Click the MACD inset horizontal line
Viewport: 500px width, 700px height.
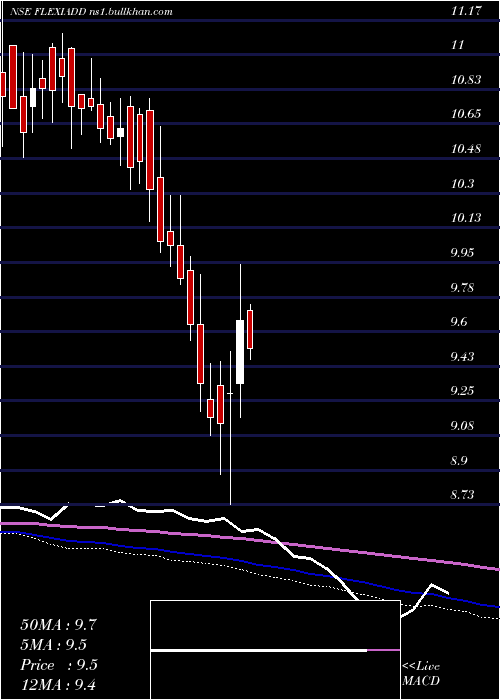(x=275, y=650)
